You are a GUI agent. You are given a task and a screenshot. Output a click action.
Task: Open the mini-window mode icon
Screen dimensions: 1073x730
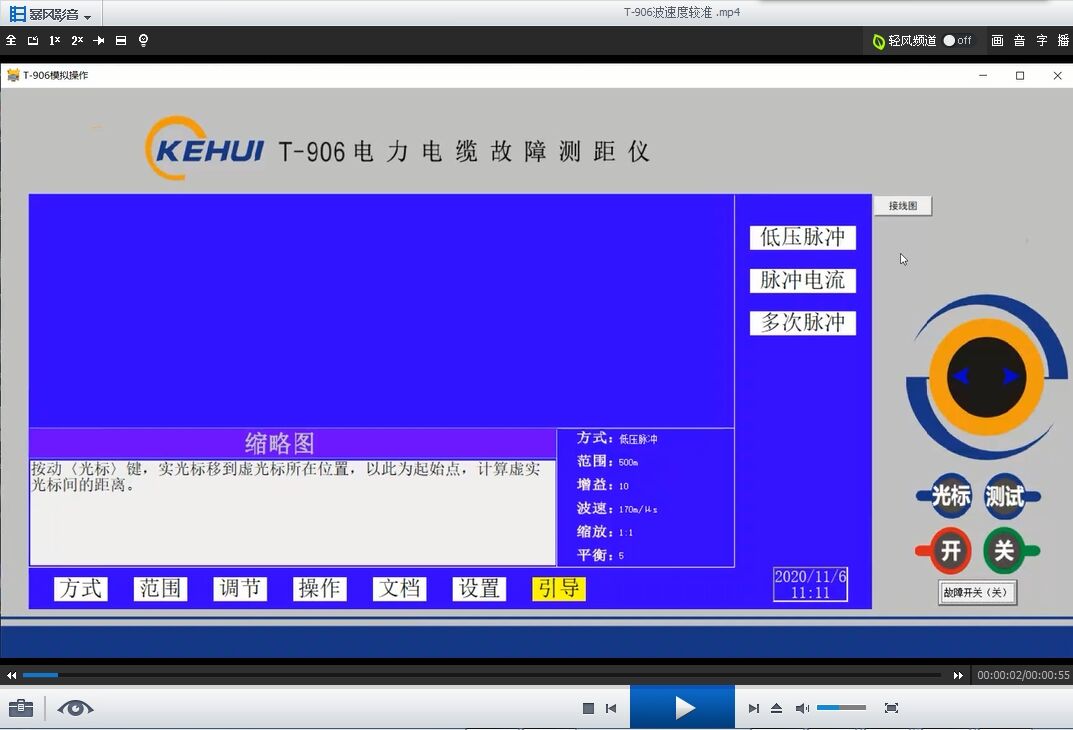pos(31,41)
